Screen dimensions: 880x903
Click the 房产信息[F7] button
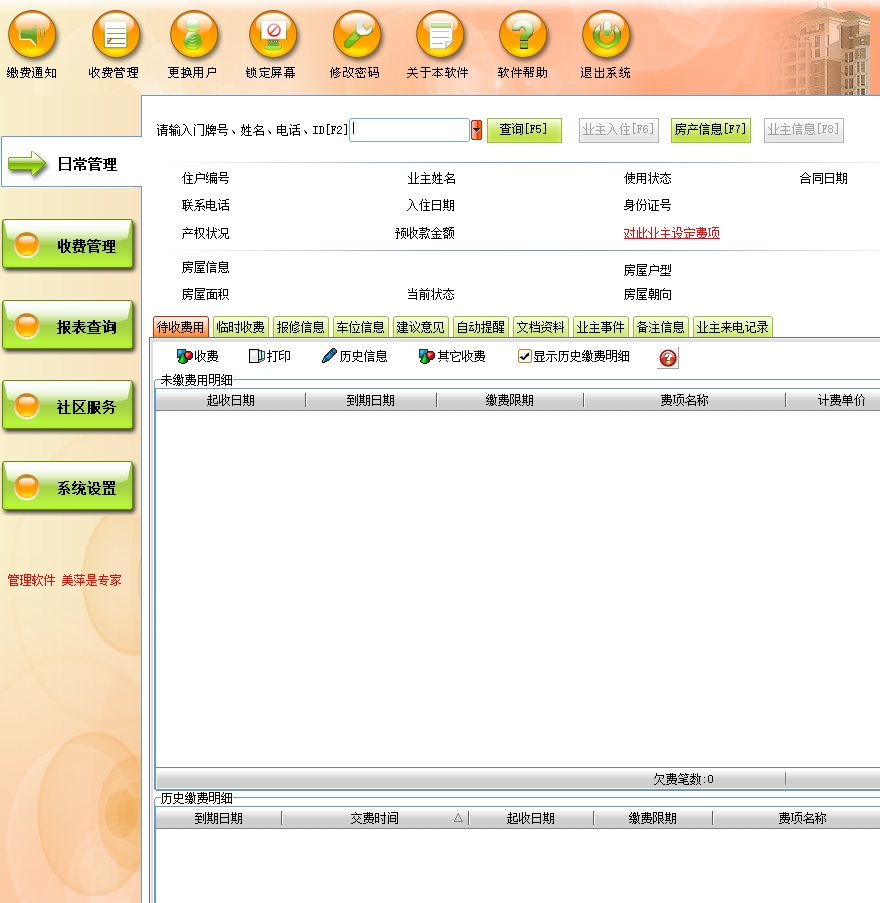(710, 130)
